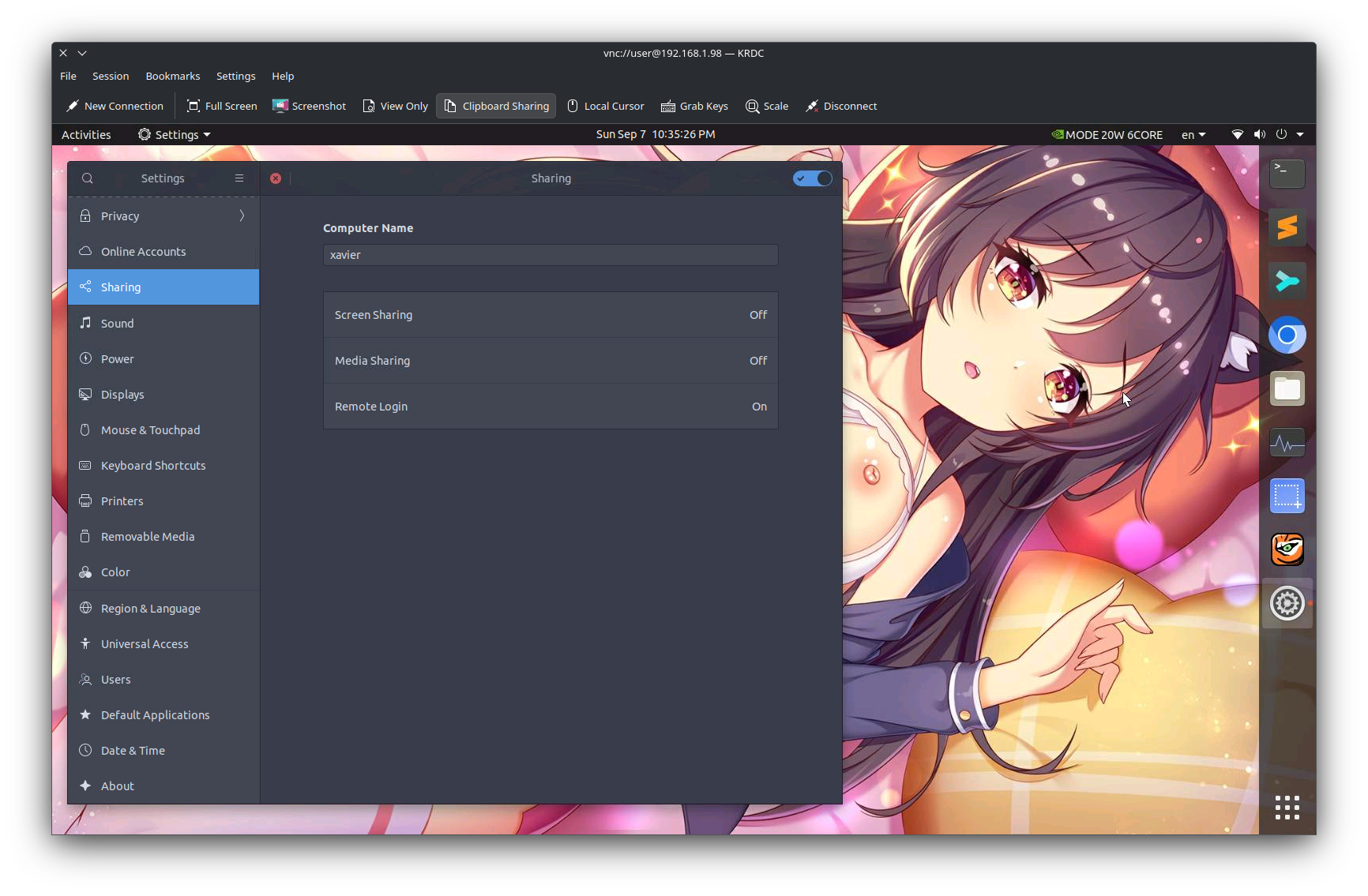The height and width of the screenshot is (896, 1368).
Task: Toggle Grab Keys option
Action: [695, 106]
